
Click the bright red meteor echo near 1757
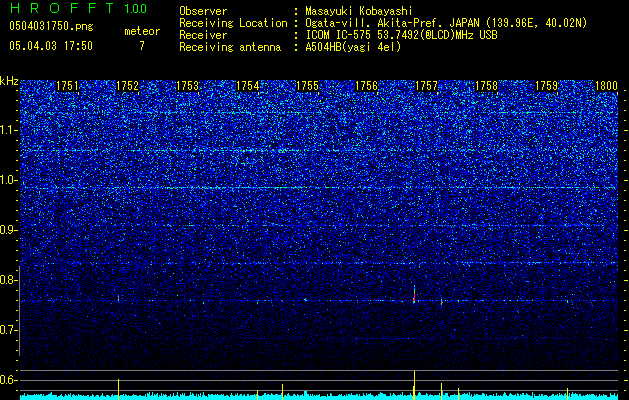pos(414,296)
